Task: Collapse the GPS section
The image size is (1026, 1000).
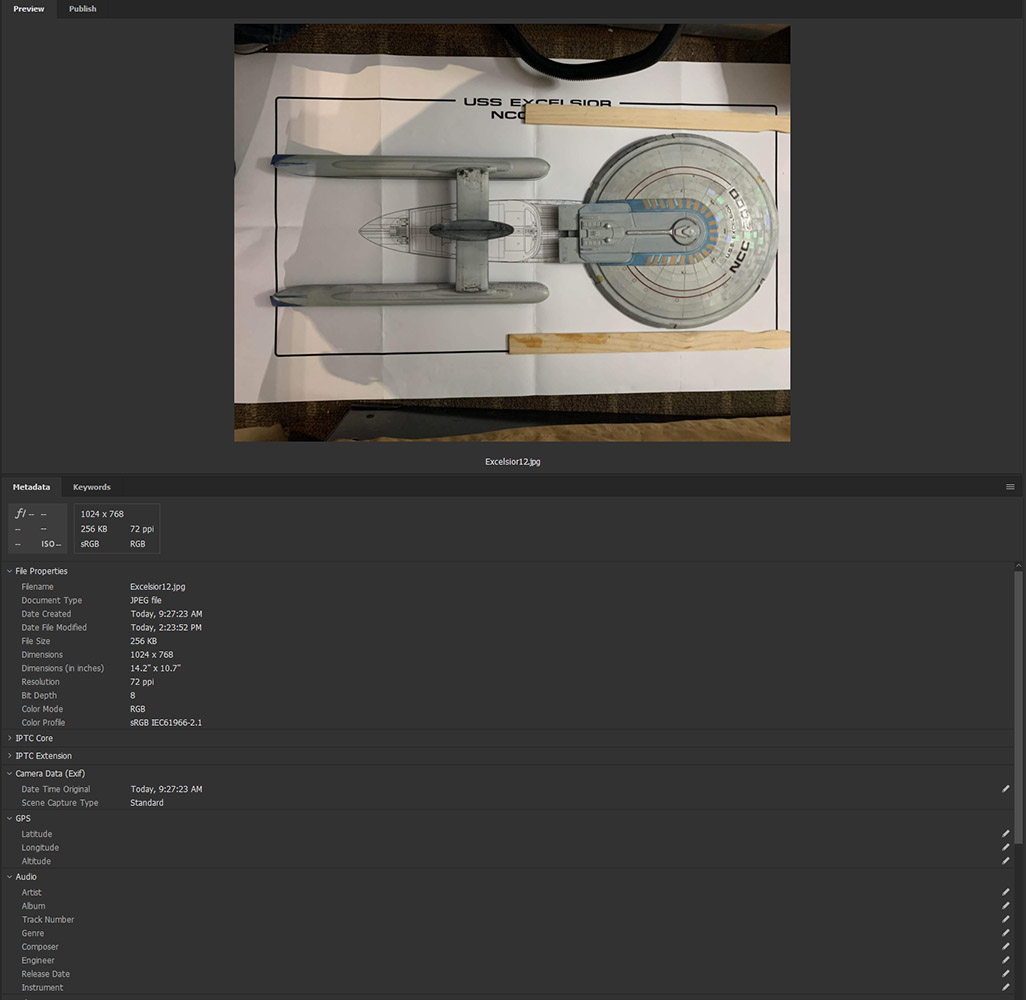Action: pos(10,818)
